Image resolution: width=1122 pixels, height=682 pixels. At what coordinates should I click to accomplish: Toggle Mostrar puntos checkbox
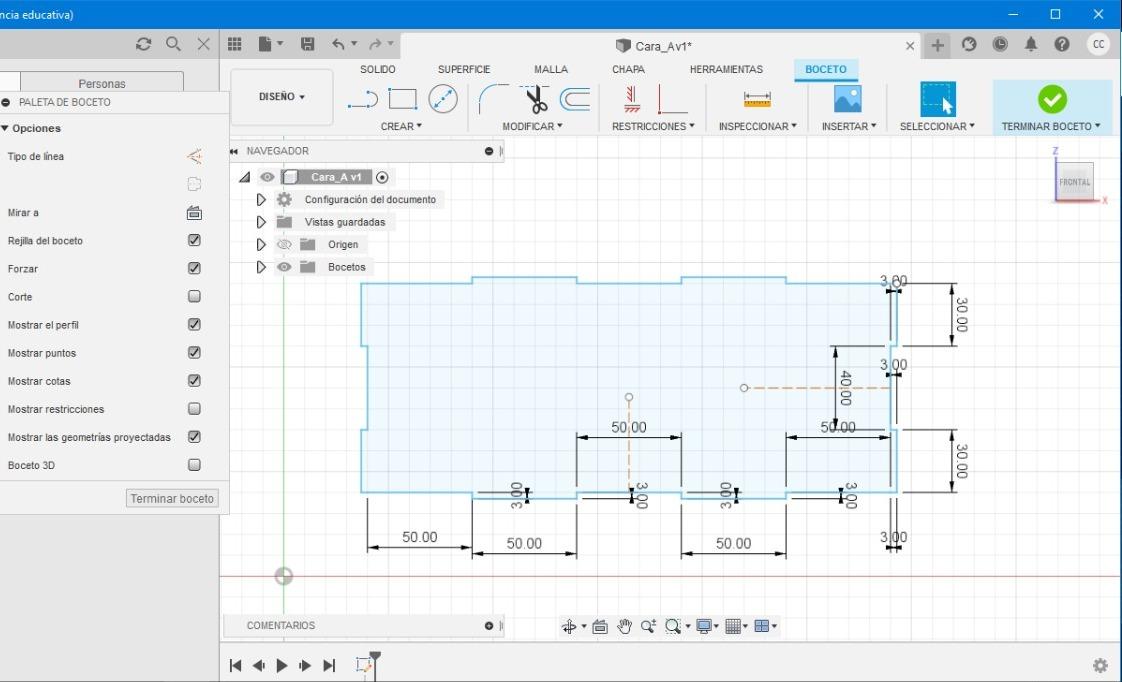pyautogui.click(x=194, y=353)
